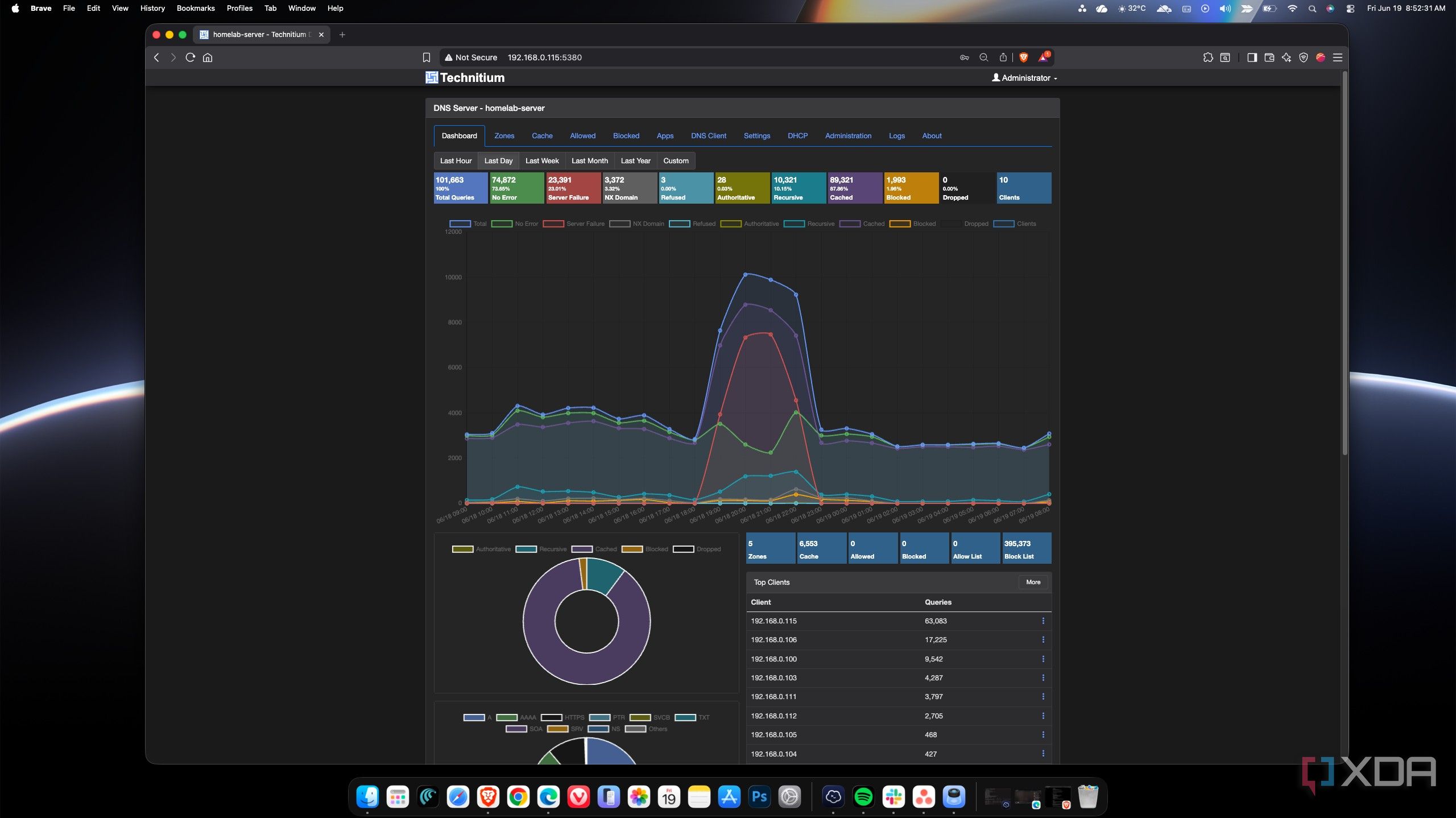
Task: Hide the main chart's Authoritative series legend
Action: coord(750,224)
